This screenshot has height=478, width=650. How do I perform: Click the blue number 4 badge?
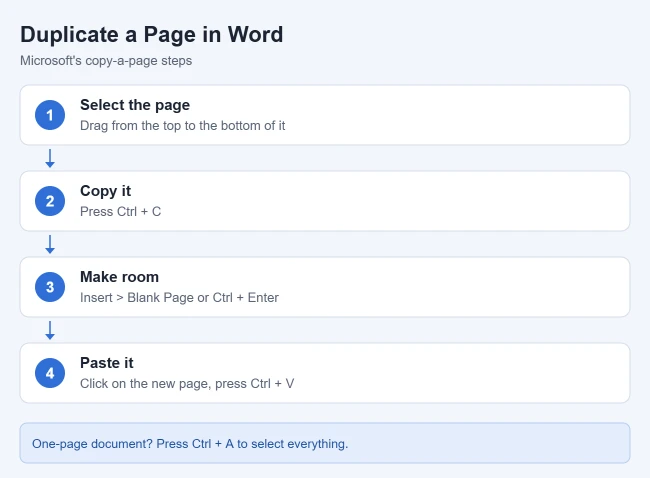tap(50, 373)
